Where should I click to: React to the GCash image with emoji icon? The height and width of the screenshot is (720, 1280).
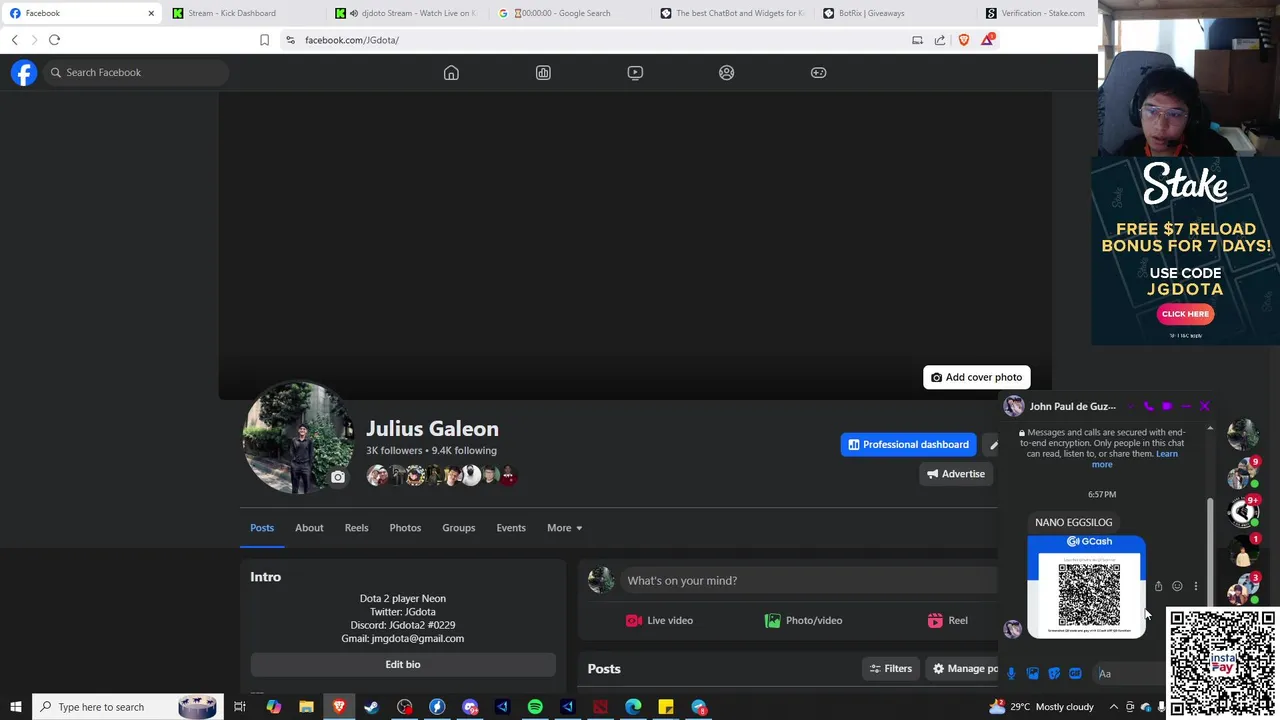1177,586
